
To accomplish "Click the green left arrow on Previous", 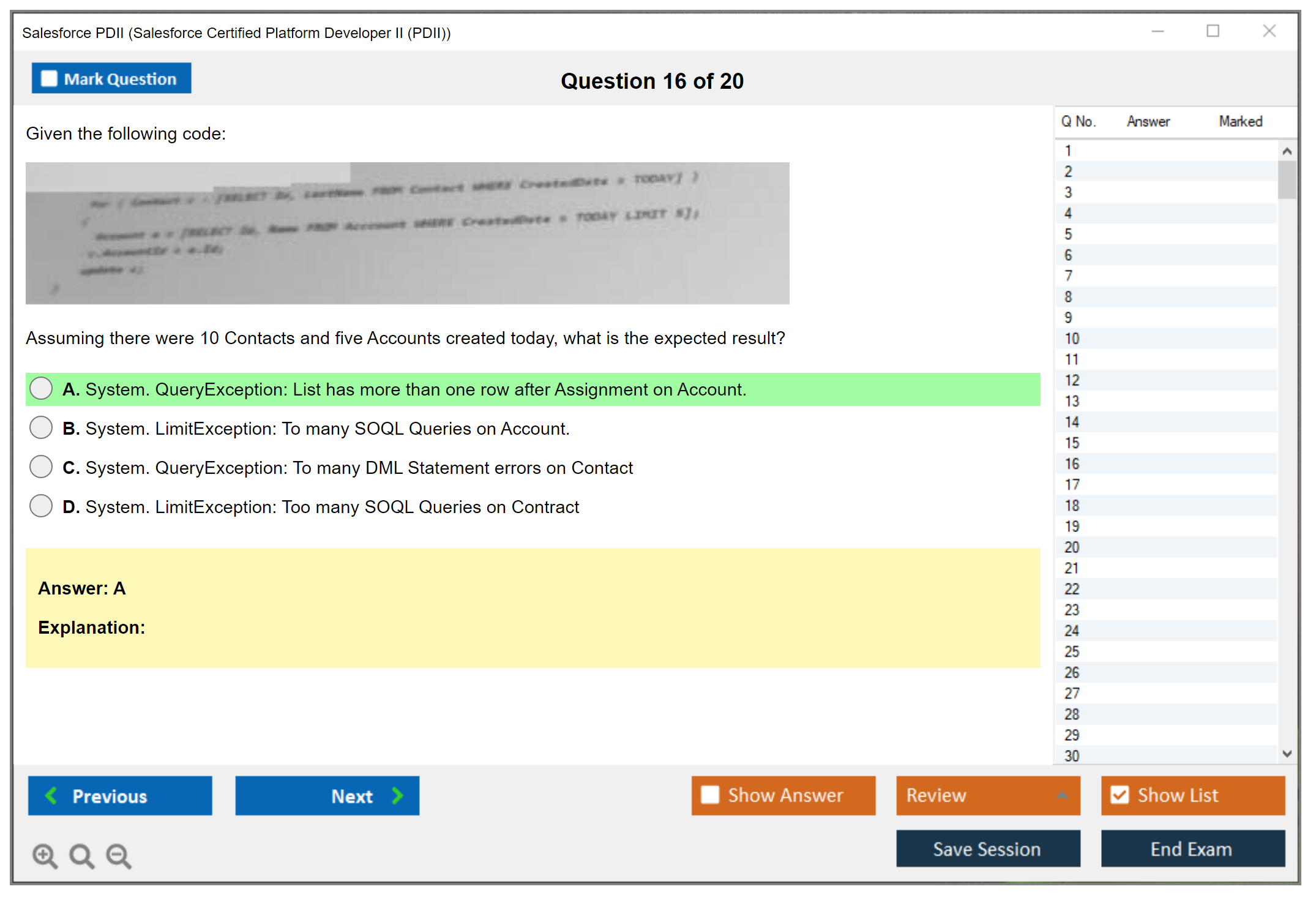I will coord(51,795).
